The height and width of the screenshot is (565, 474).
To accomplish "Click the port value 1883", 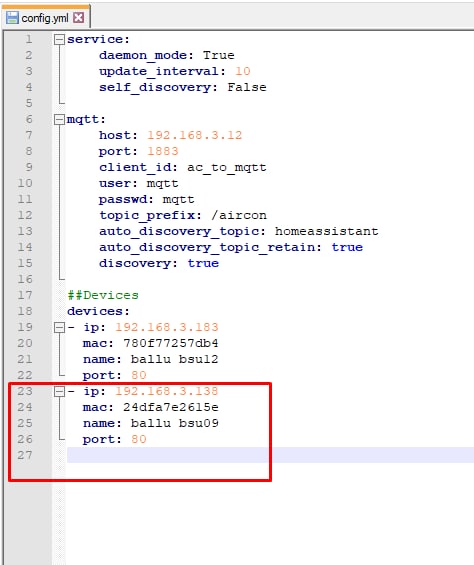I will pyautogui.click(x=163, y=151).
